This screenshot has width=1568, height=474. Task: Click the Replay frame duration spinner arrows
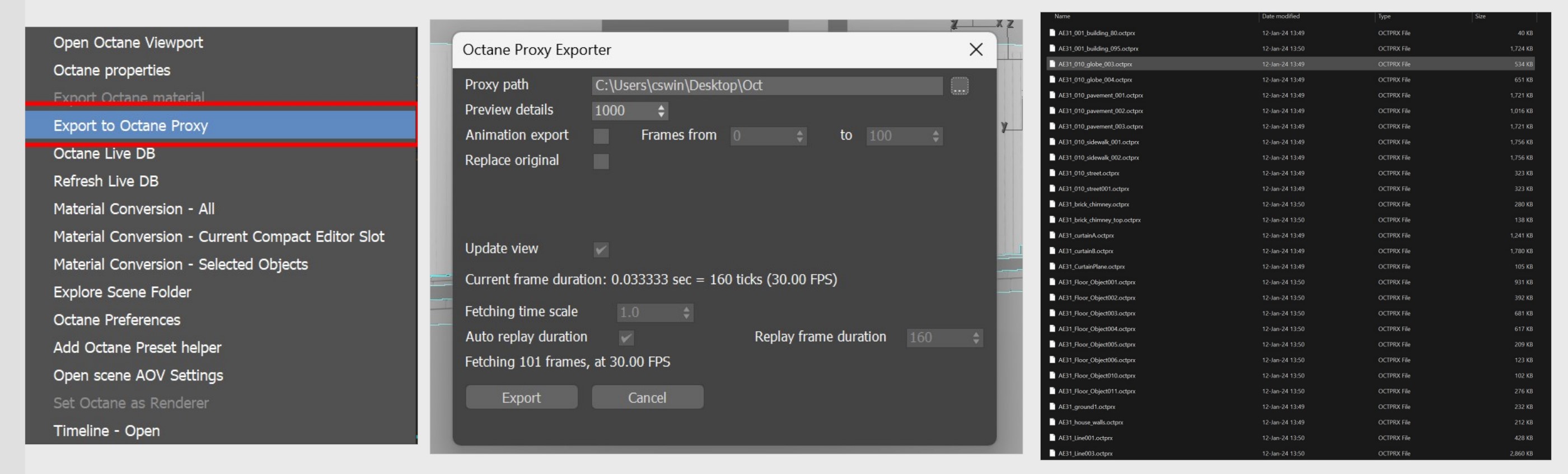(976, 337)
